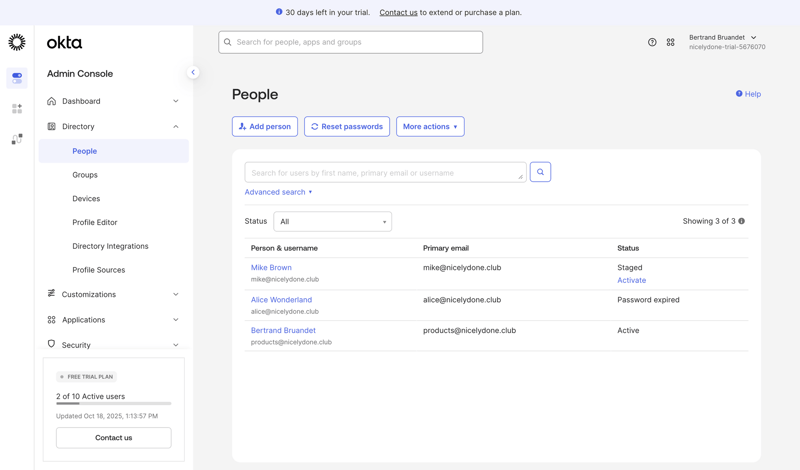This screenshot has height=470, width=800.
Task: Open Devices in the Directory menu
Action: [x=86, y=199]
